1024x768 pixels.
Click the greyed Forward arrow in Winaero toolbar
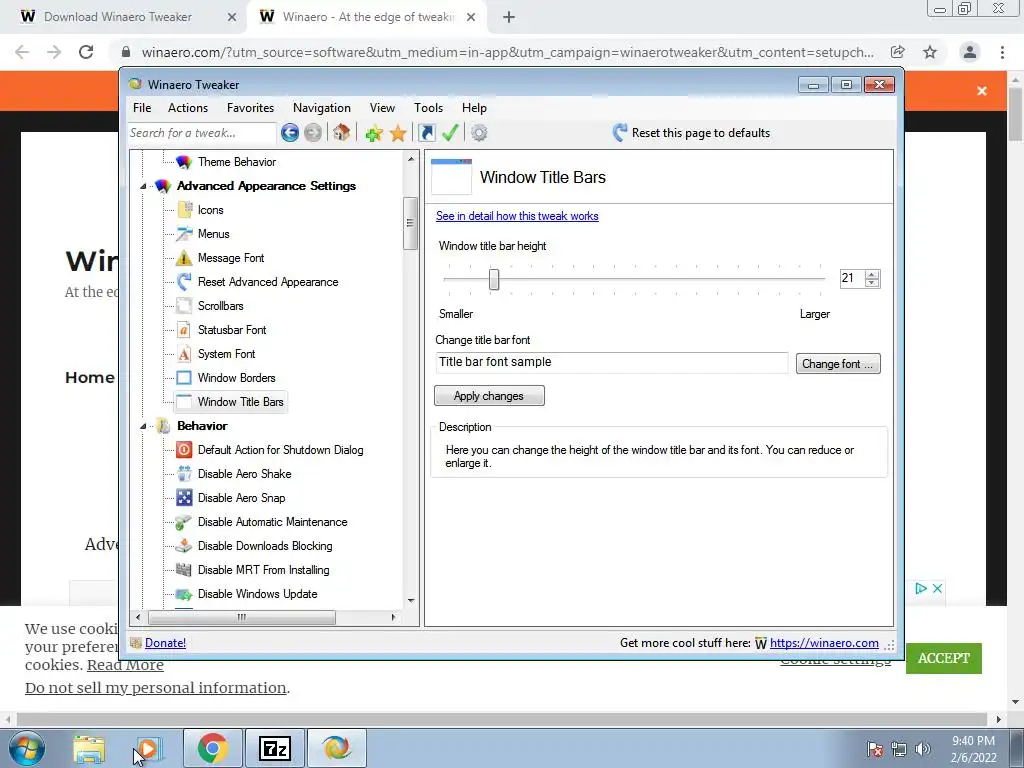coord(313,133)
